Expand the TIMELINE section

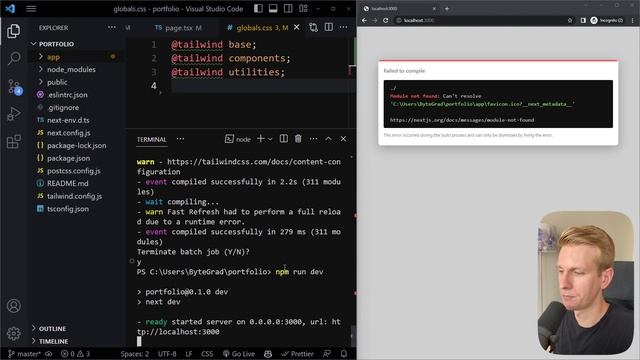(52, 341)
